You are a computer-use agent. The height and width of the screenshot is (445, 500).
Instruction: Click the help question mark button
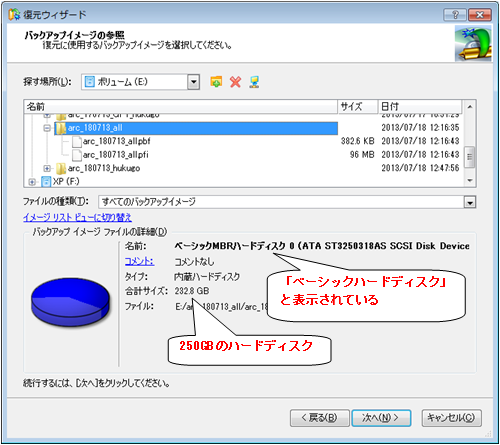pos(455,15)
